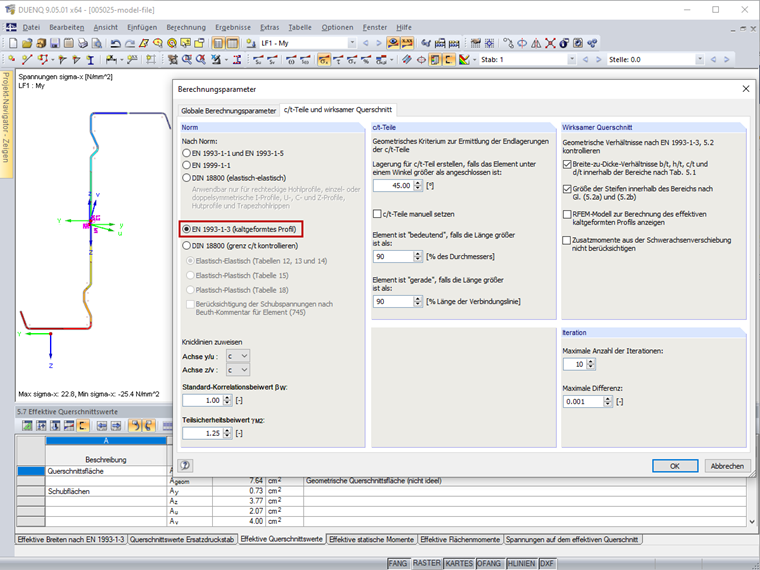Select DIN 18800 (grenz c/t kontrollieren)
This screenshot has height=570, width=760.
[240, 246]
